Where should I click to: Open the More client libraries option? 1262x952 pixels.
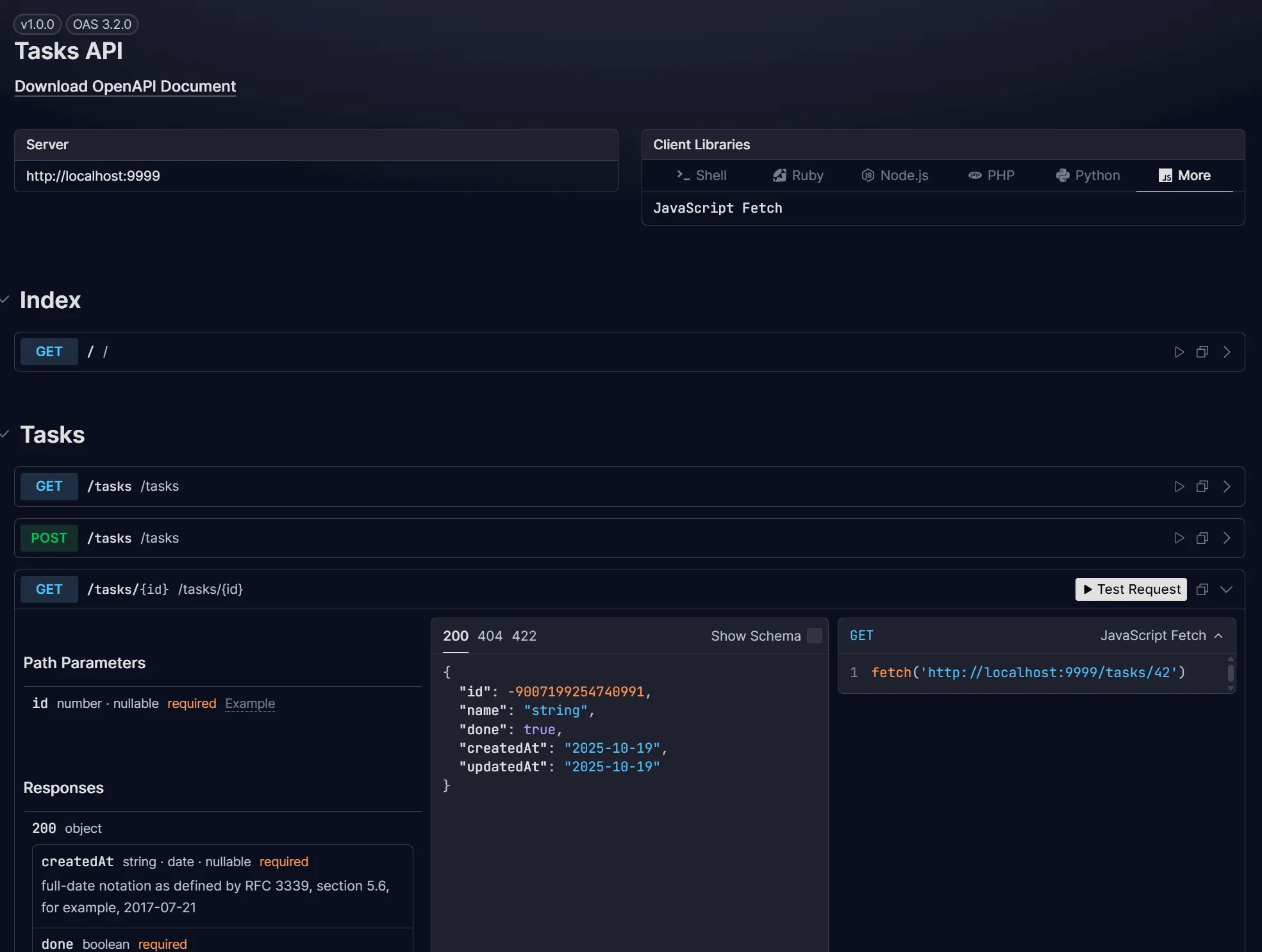click(1184, 175)
